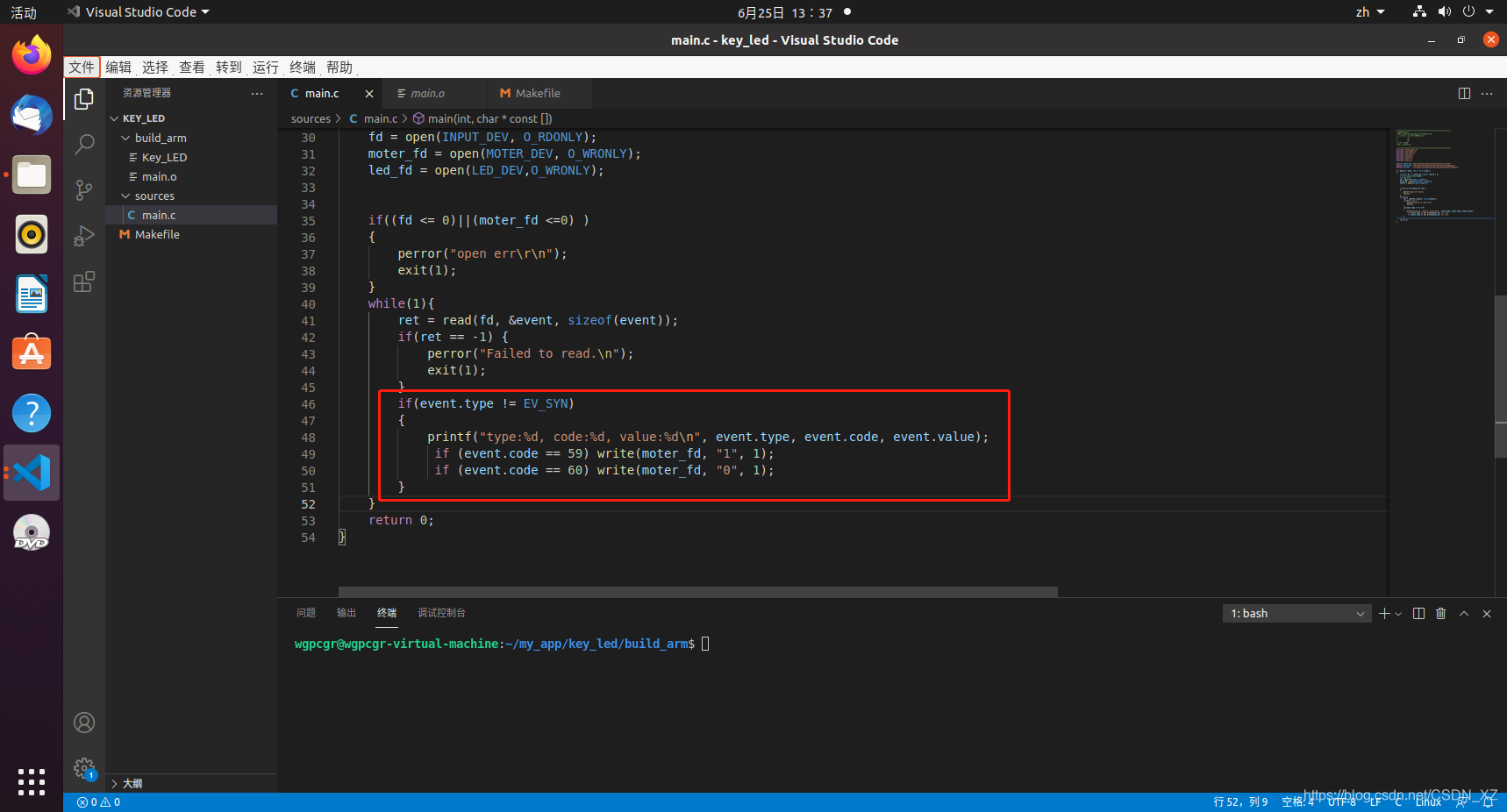Show applications grid in the dock
Image resolution: width=1507 pixels, height=812 pixels.
pos(32,781)
